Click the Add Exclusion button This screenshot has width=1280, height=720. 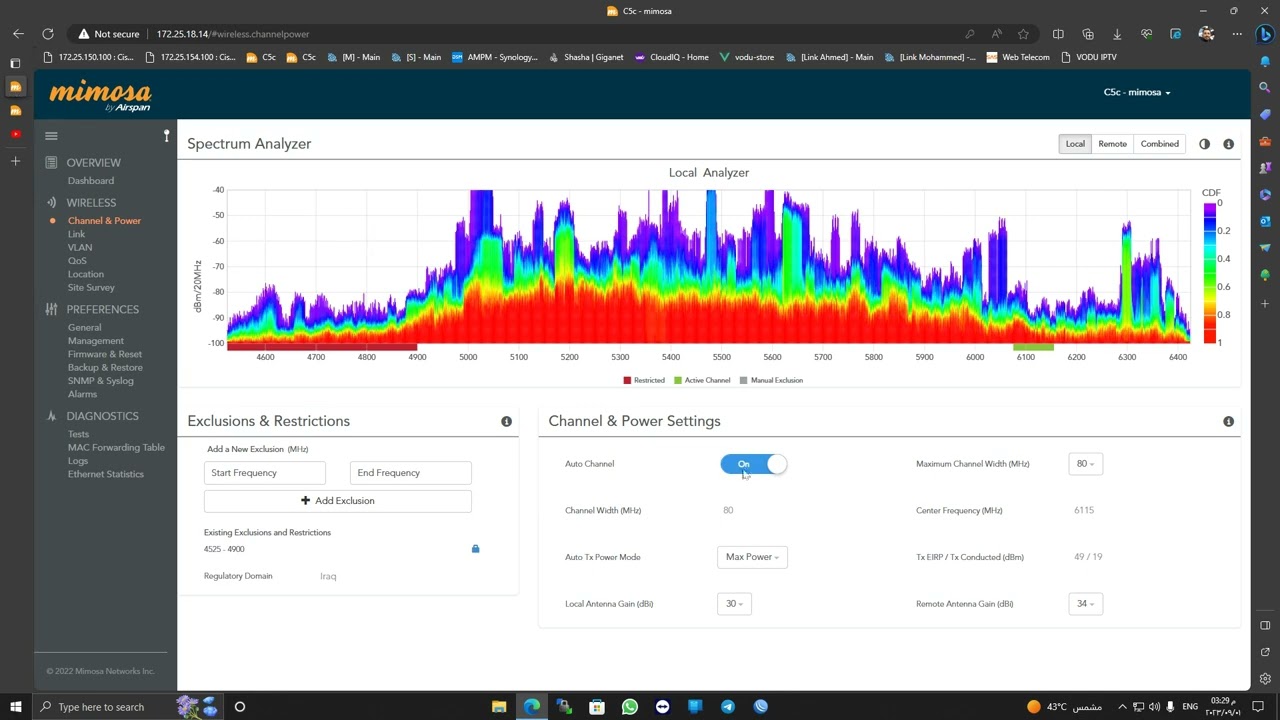pos(338,501)
